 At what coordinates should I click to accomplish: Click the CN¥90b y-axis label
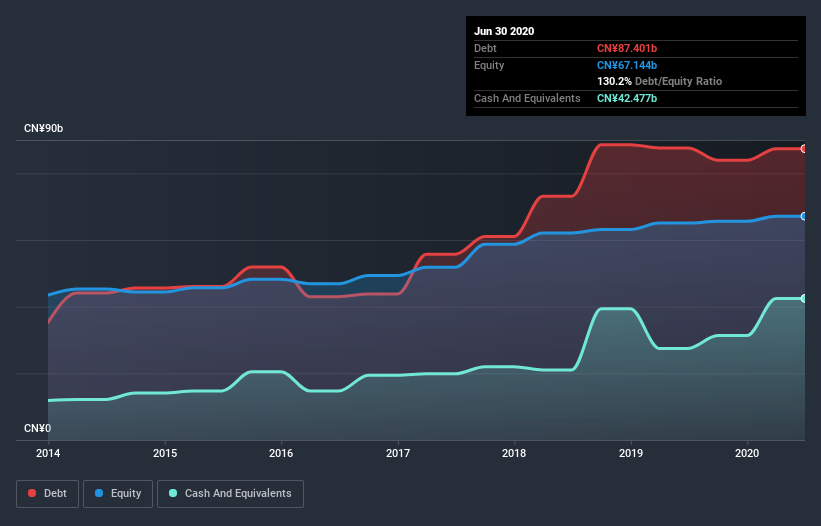tap(43, 129)
